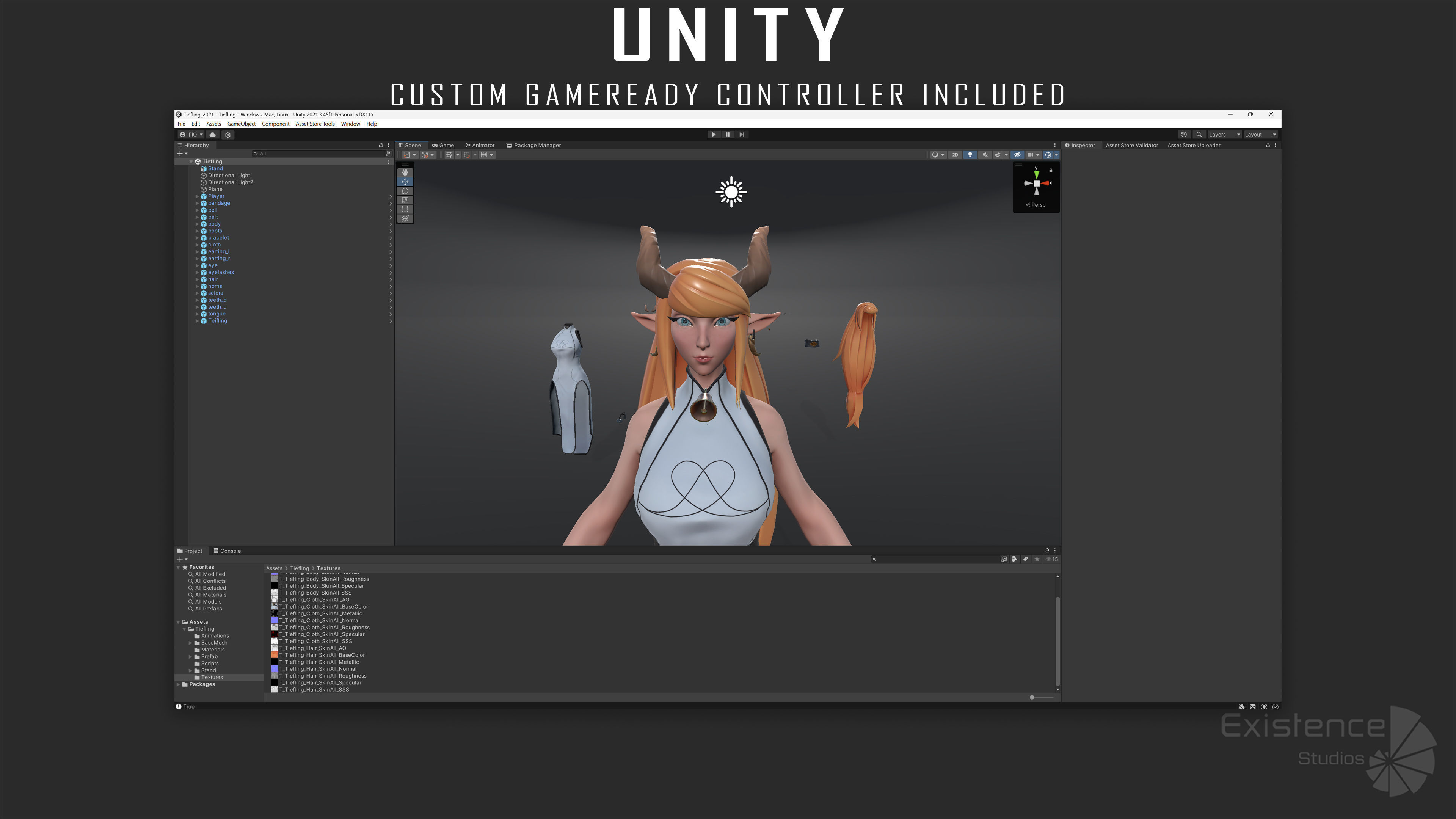Click the Project search field

[937, 559]
